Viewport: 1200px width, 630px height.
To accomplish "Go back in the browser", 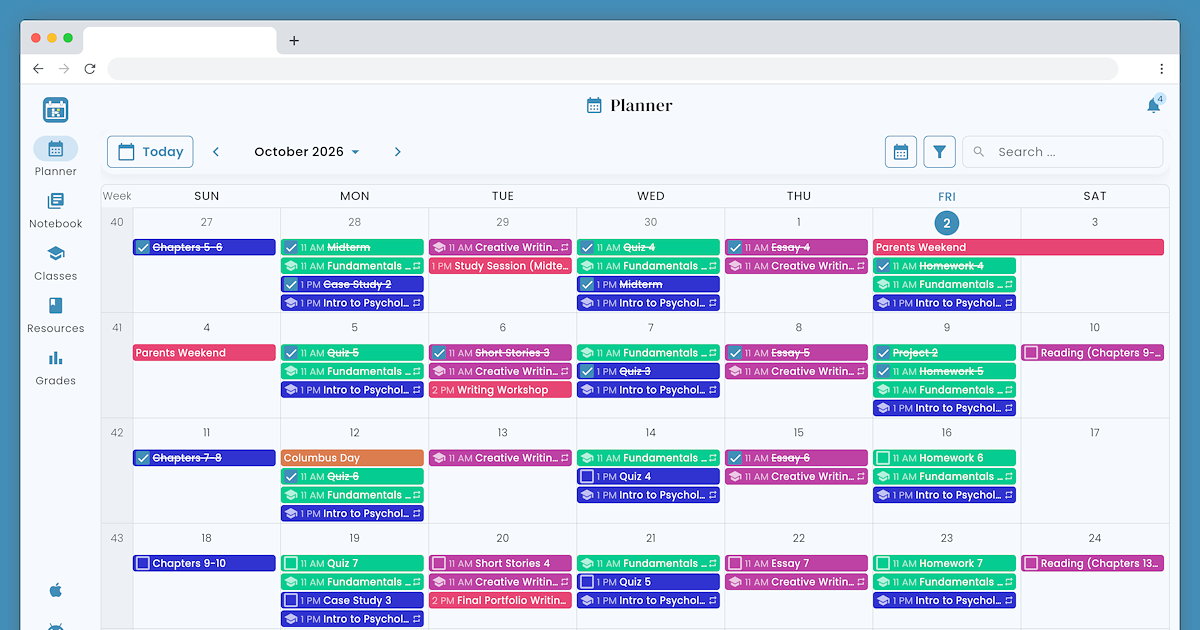I will tap(38, 69).
